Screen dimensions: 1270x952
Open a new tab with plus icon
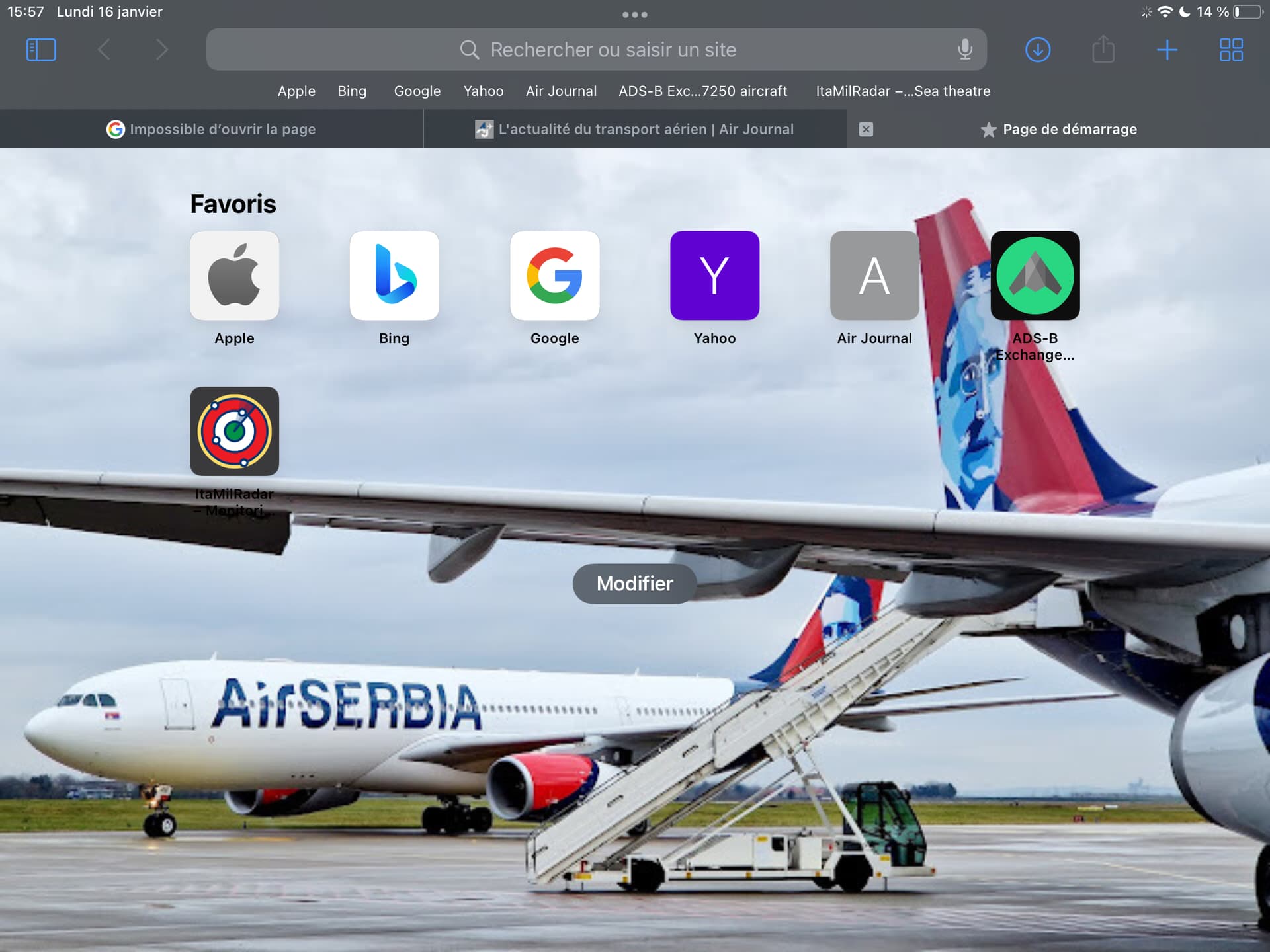coord(1167,50)
